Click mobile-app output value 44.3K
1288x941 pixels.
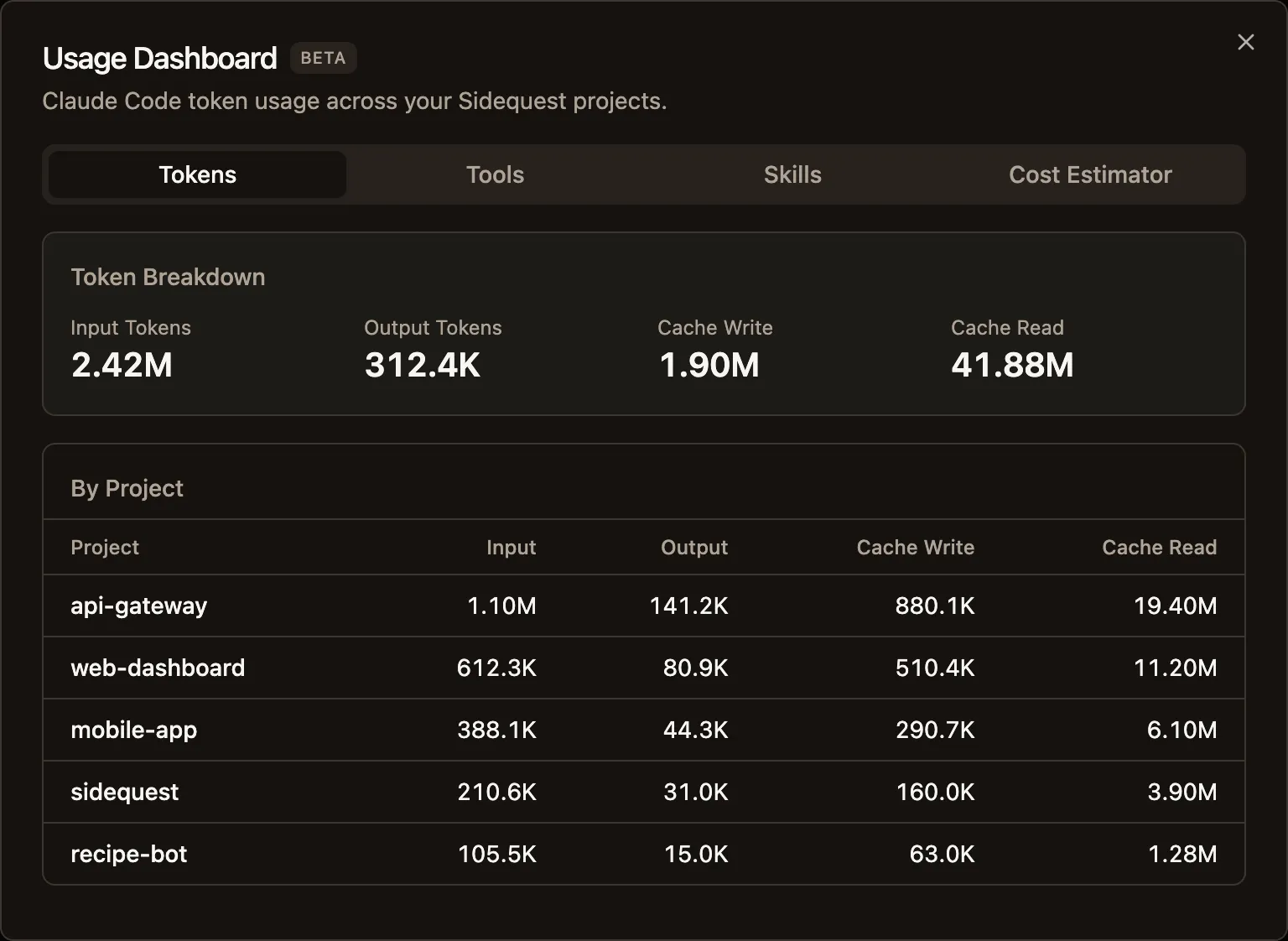695,730
